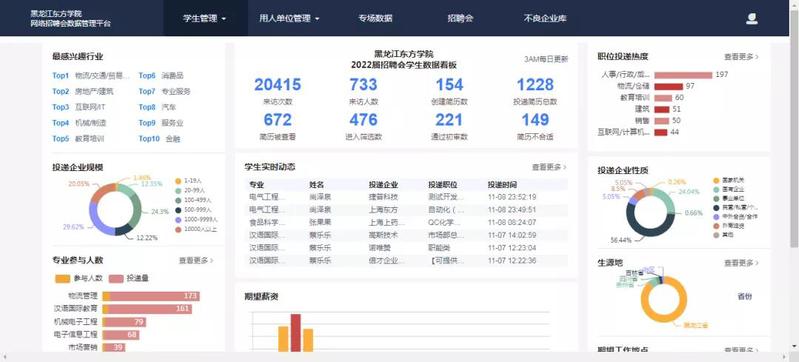The image size is (799, 362).
Task: Click the 人事/行政 bar showing 197
Action: click(x=683, y=75)
